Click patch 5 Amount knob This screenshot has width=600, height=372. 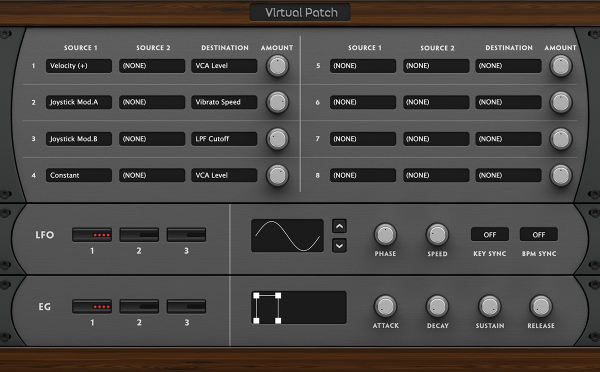point(561,66)
